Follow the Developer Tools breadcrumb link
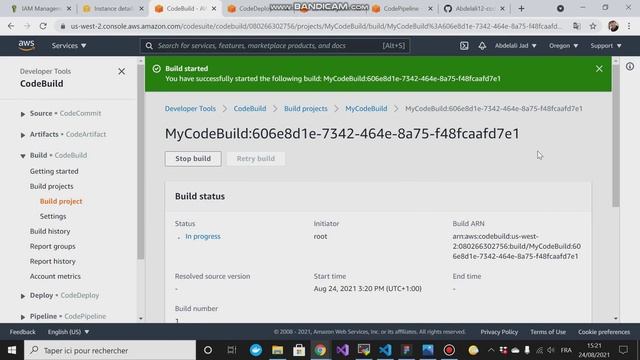The width and height of the screenshot is (640, 360). point(190,109)
